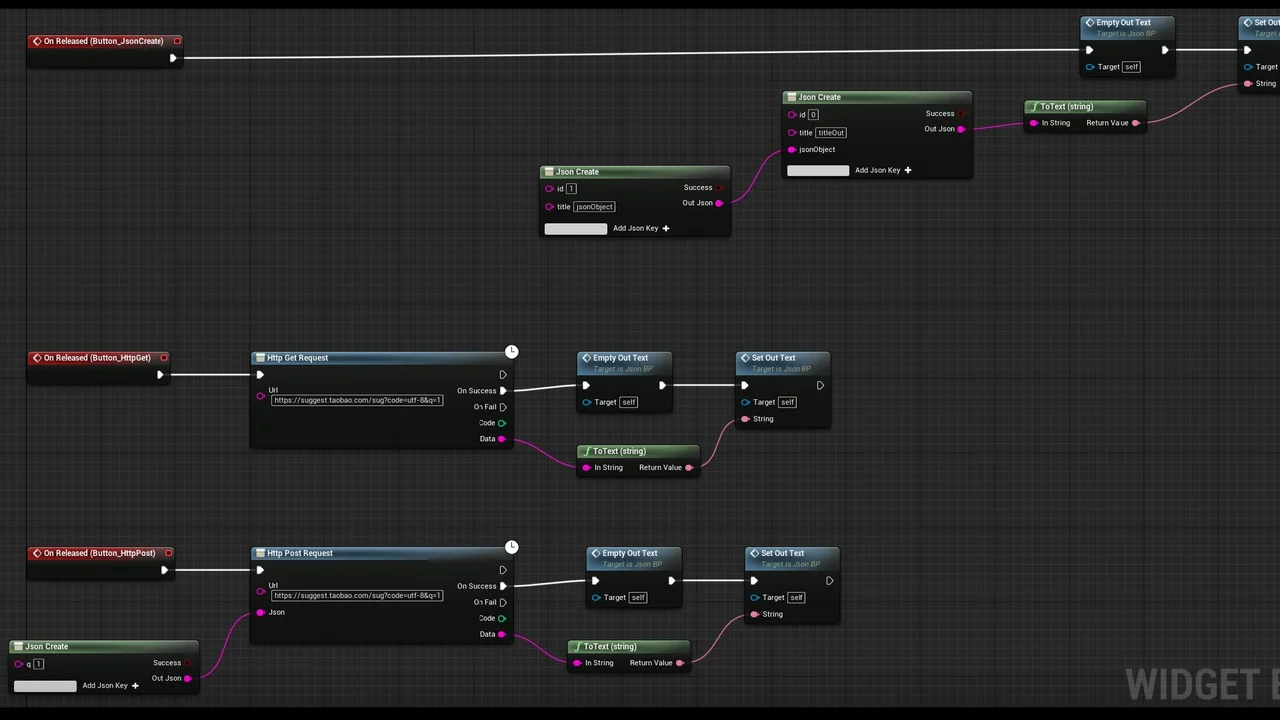The height and width of the screenshot is (720, 1280).
Task: Click the latent clock icon on Http Get Request
Action: (x=511, y=352)
